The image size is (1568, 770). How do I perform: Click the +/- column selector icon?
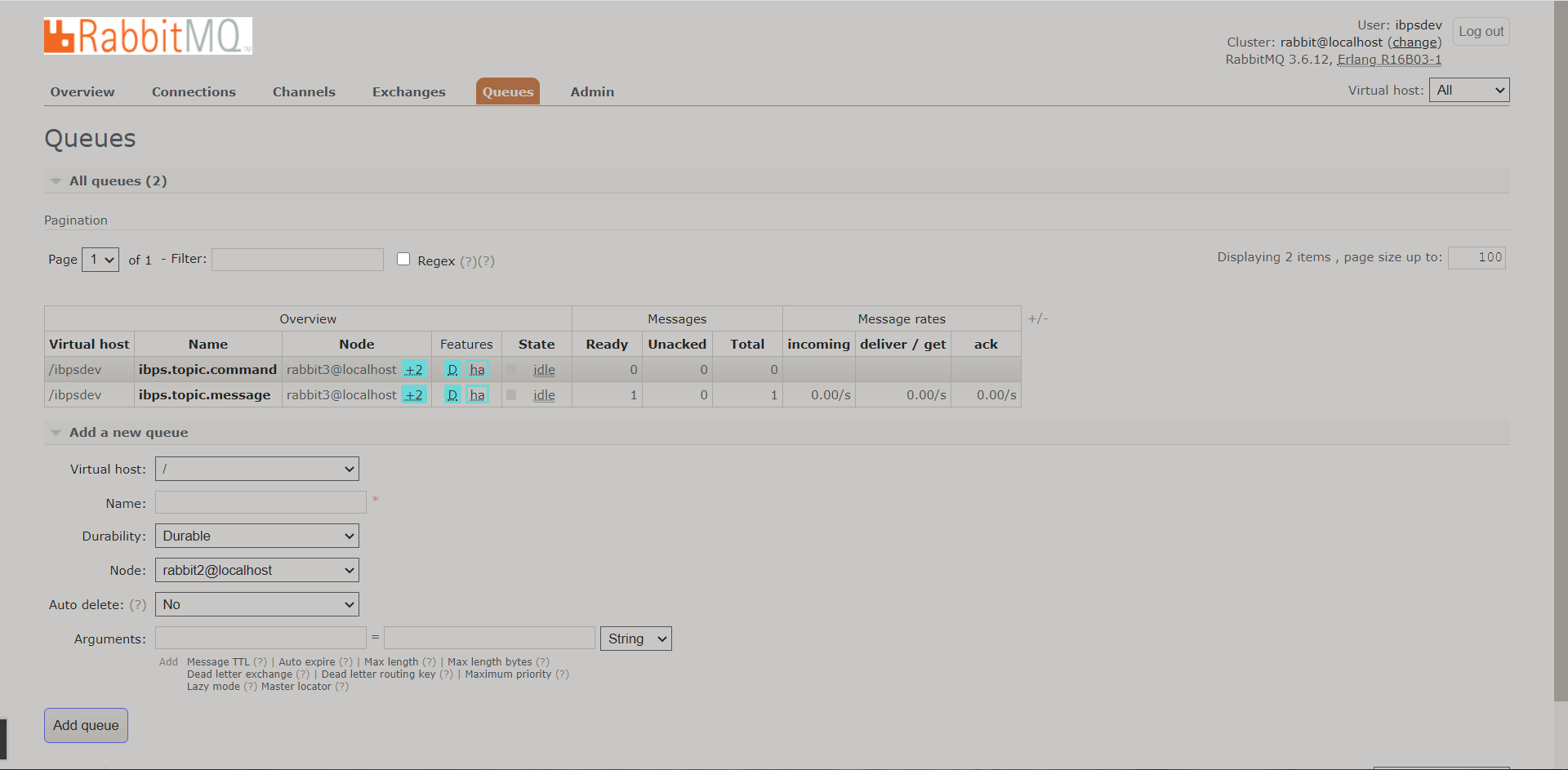[x=1037, y=318]
